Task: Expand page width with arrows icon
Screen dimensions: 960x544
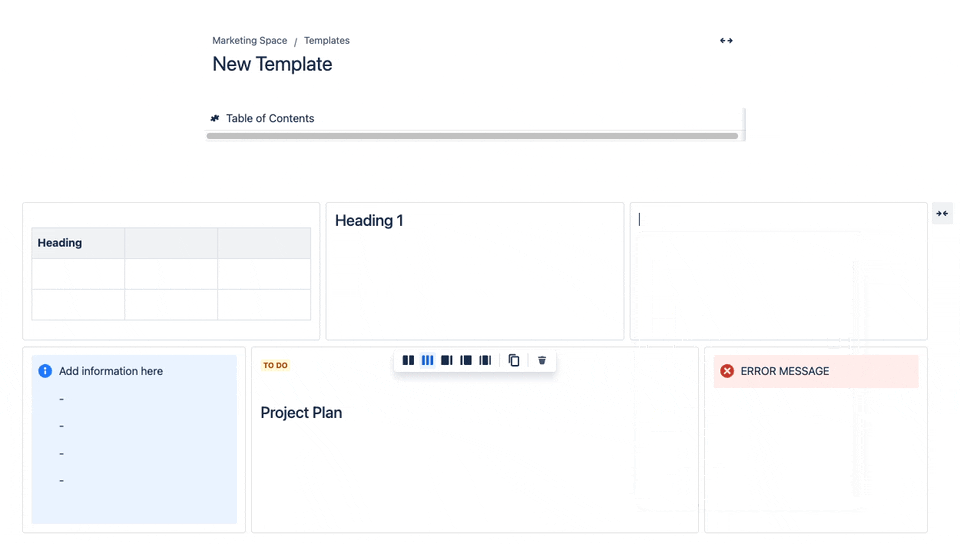Action: click(726, 40)
